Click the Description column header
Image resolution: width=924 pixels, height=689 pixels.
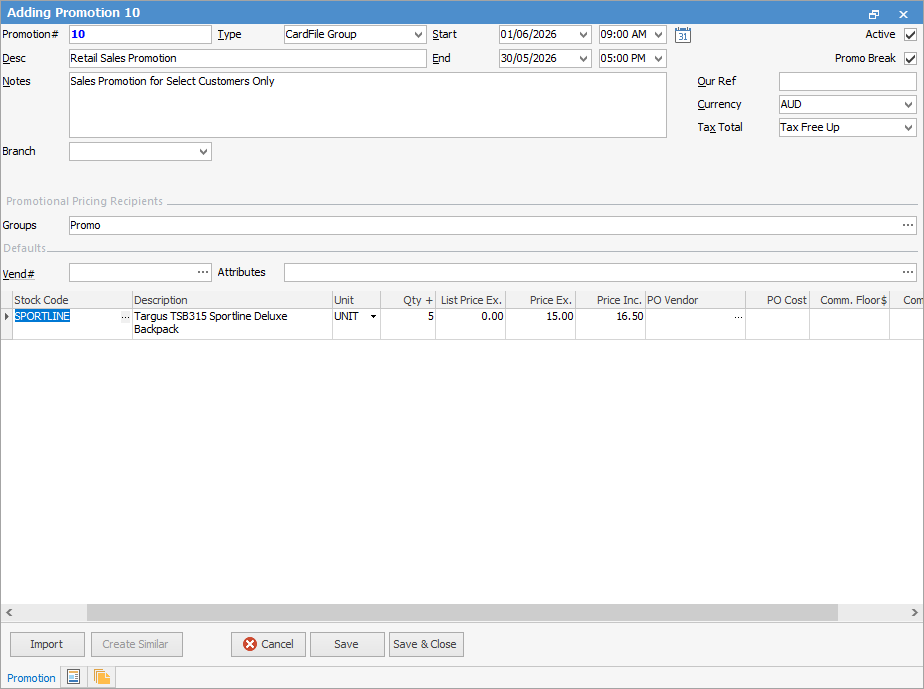coord(232,300)
